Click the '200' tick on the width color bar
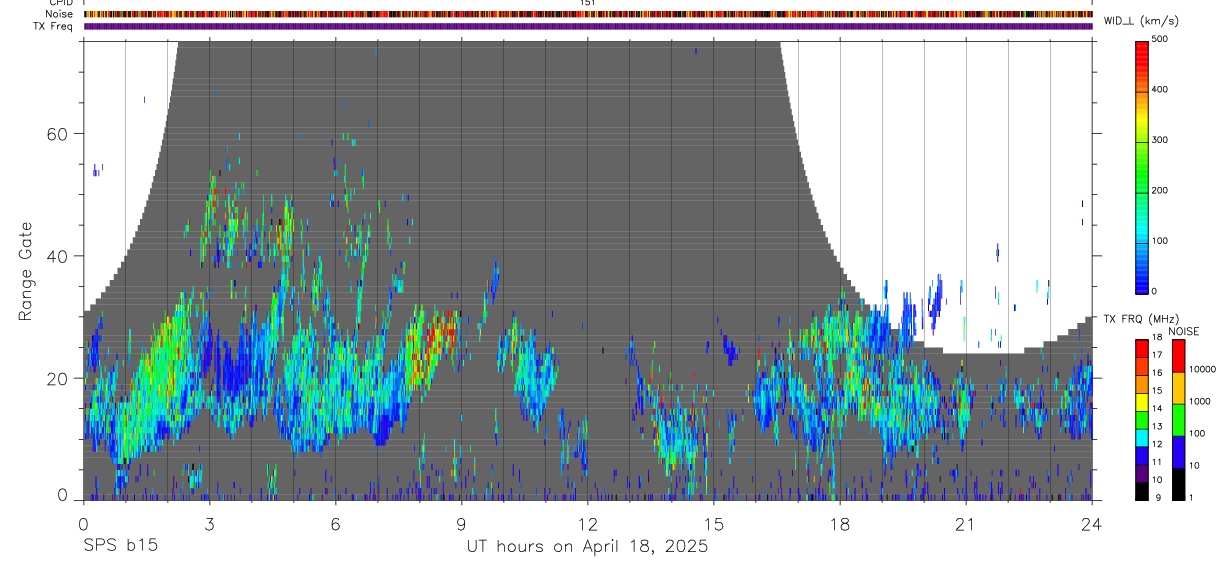This screenshot has height=567, width=1228. 1161,190
